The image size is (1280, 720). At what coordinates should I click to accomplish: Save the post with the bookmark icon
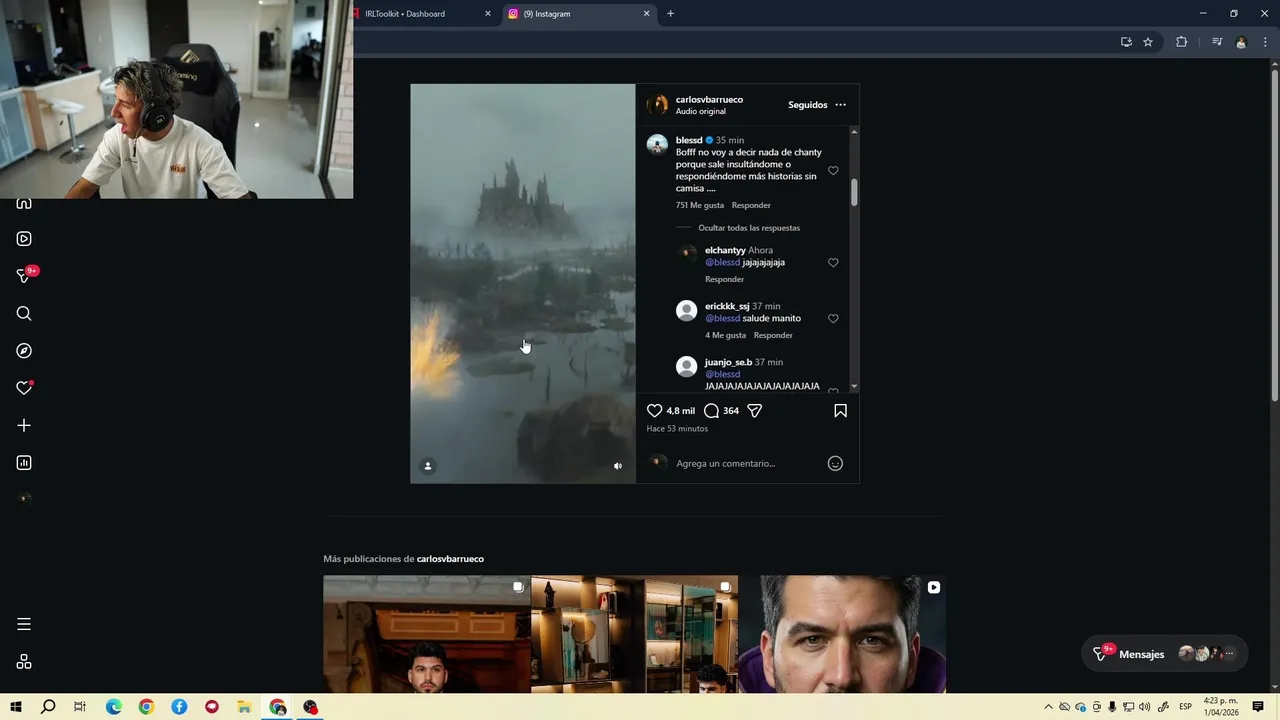point(841,411)
